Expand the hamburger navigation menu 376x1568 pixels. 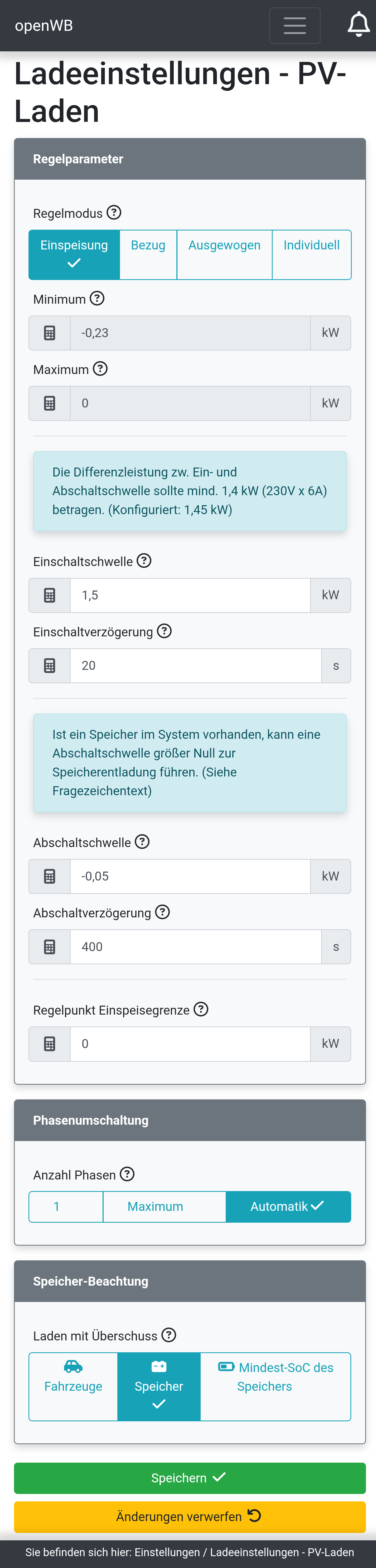(x=294, y=26)
